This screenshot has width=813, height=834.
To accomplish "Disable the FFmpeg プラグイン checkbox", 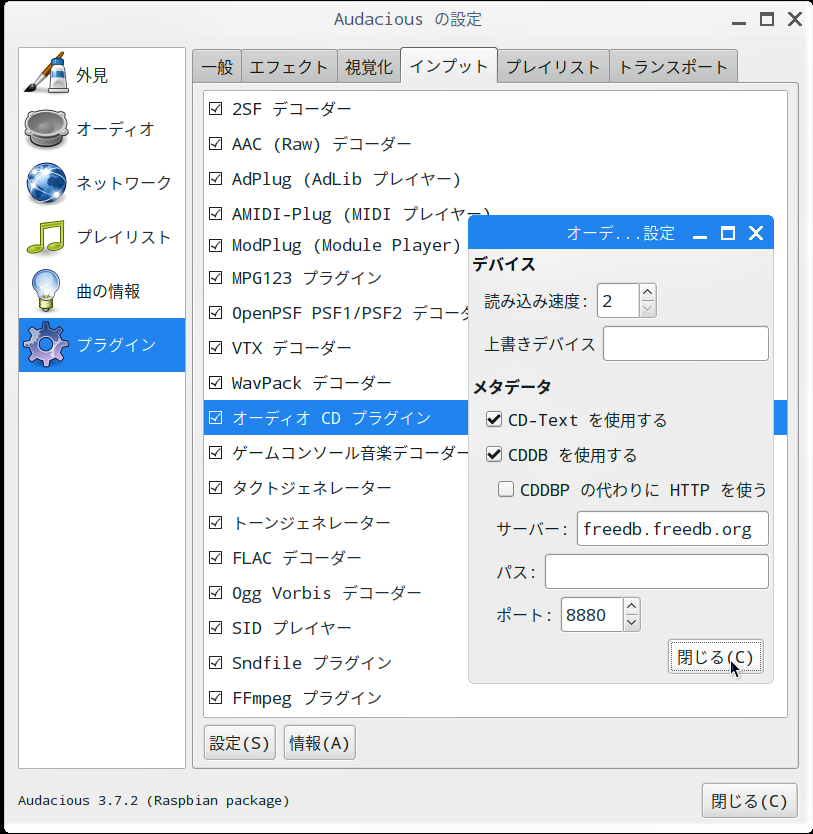I will point(215,697).
